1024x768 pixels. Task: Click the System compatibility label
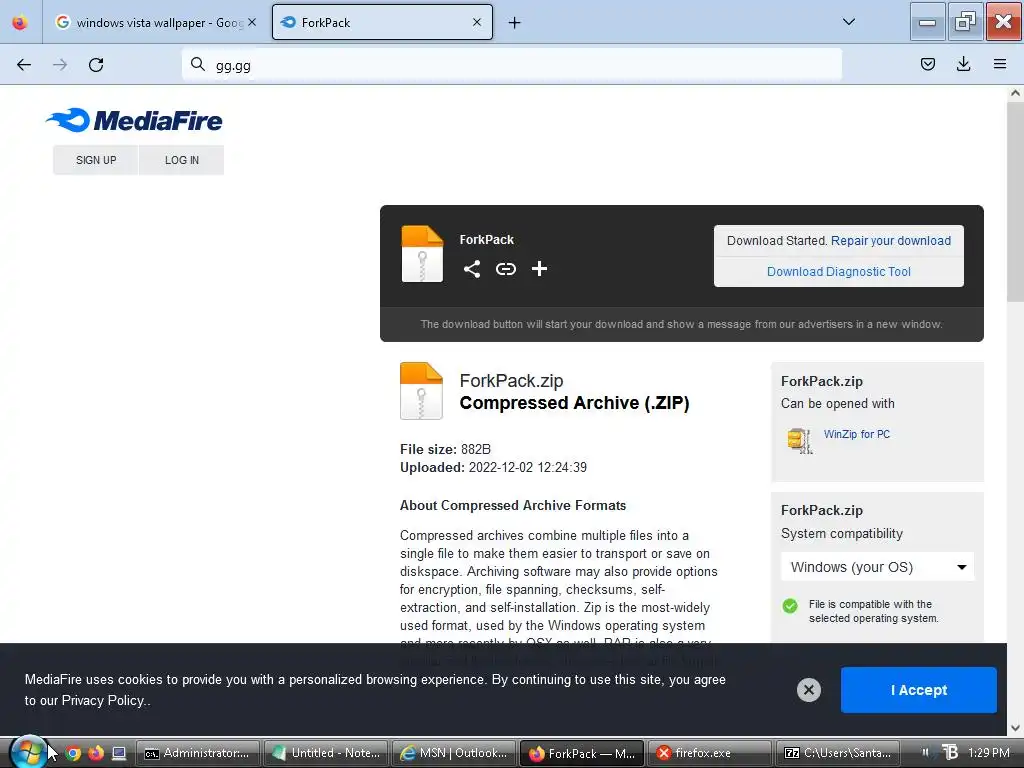[842, 534]
